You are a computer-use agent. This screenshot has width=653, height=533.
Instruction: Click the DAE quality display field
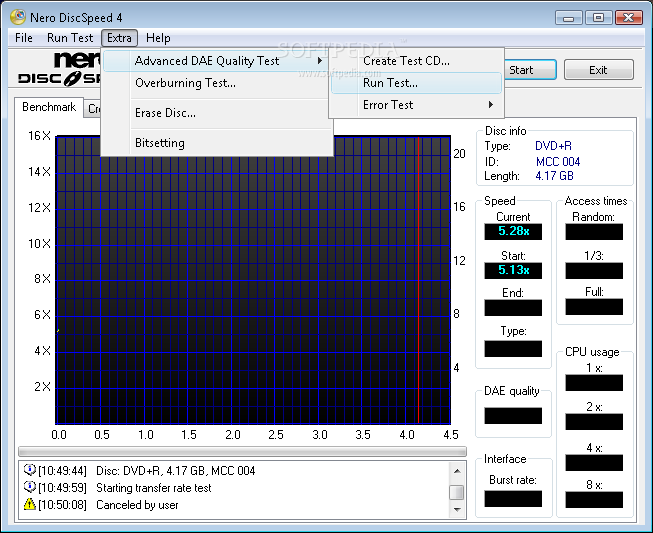click(x=513, y=416)
